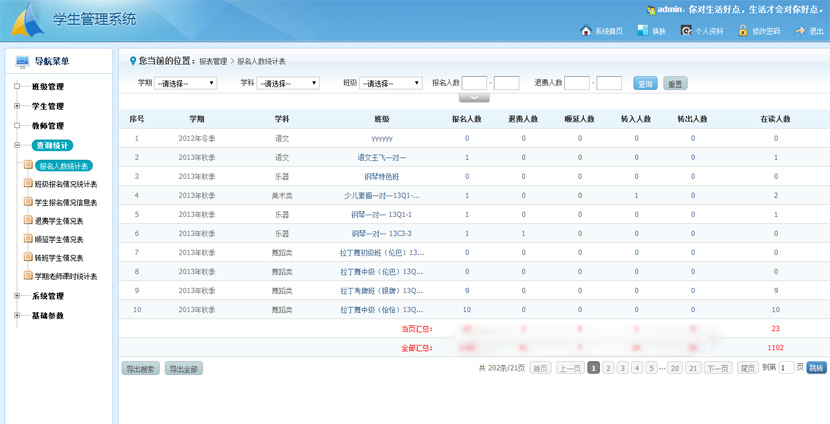
Task: Go to page 21 in pagination
Action: [693, 368]
